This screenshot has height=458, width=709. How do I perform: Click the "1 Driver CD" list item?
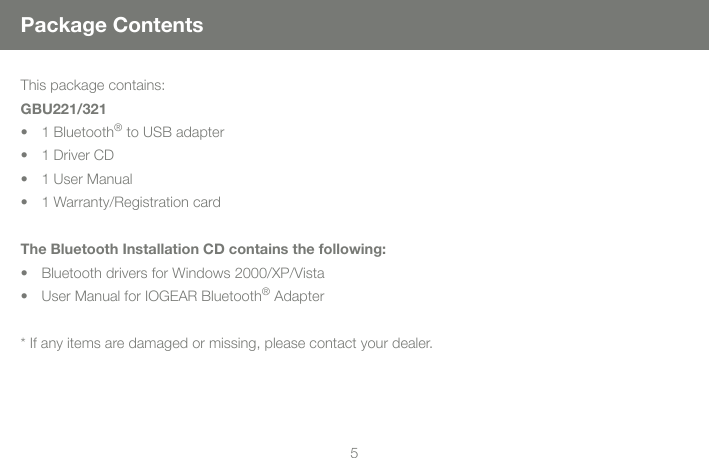[77, 156]
